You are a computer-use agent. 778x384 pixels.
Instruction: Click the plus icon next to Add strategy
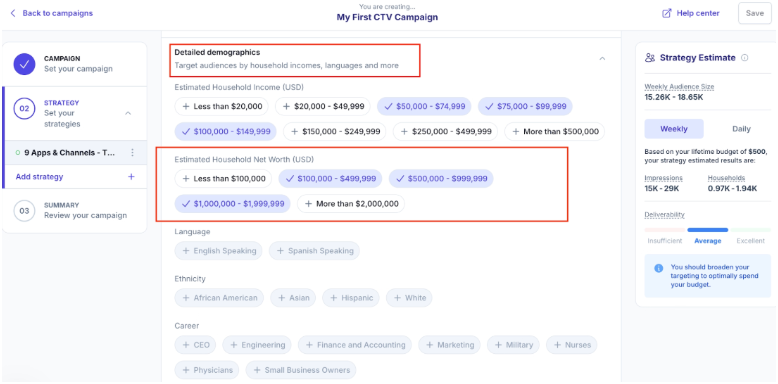point(131,177)
